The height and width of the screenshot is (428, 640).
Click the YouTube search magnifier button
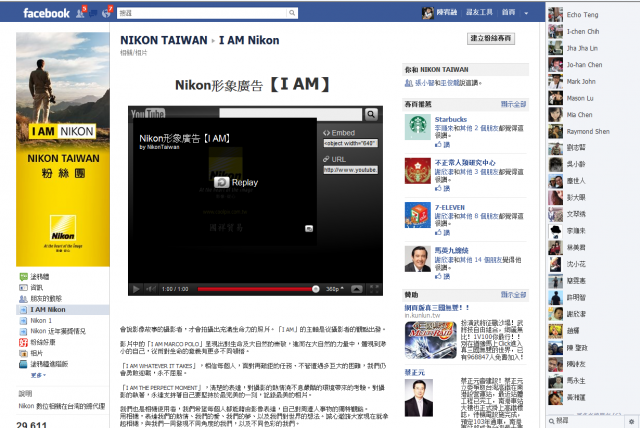pyautogui.click(x=371, y=114)
